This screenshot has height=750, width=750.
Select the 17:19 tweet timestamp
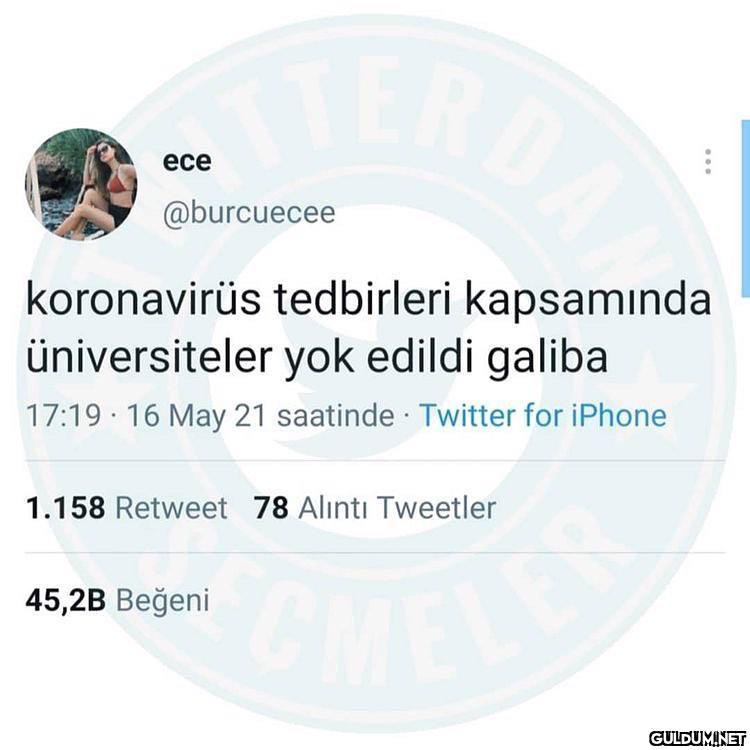63,415
